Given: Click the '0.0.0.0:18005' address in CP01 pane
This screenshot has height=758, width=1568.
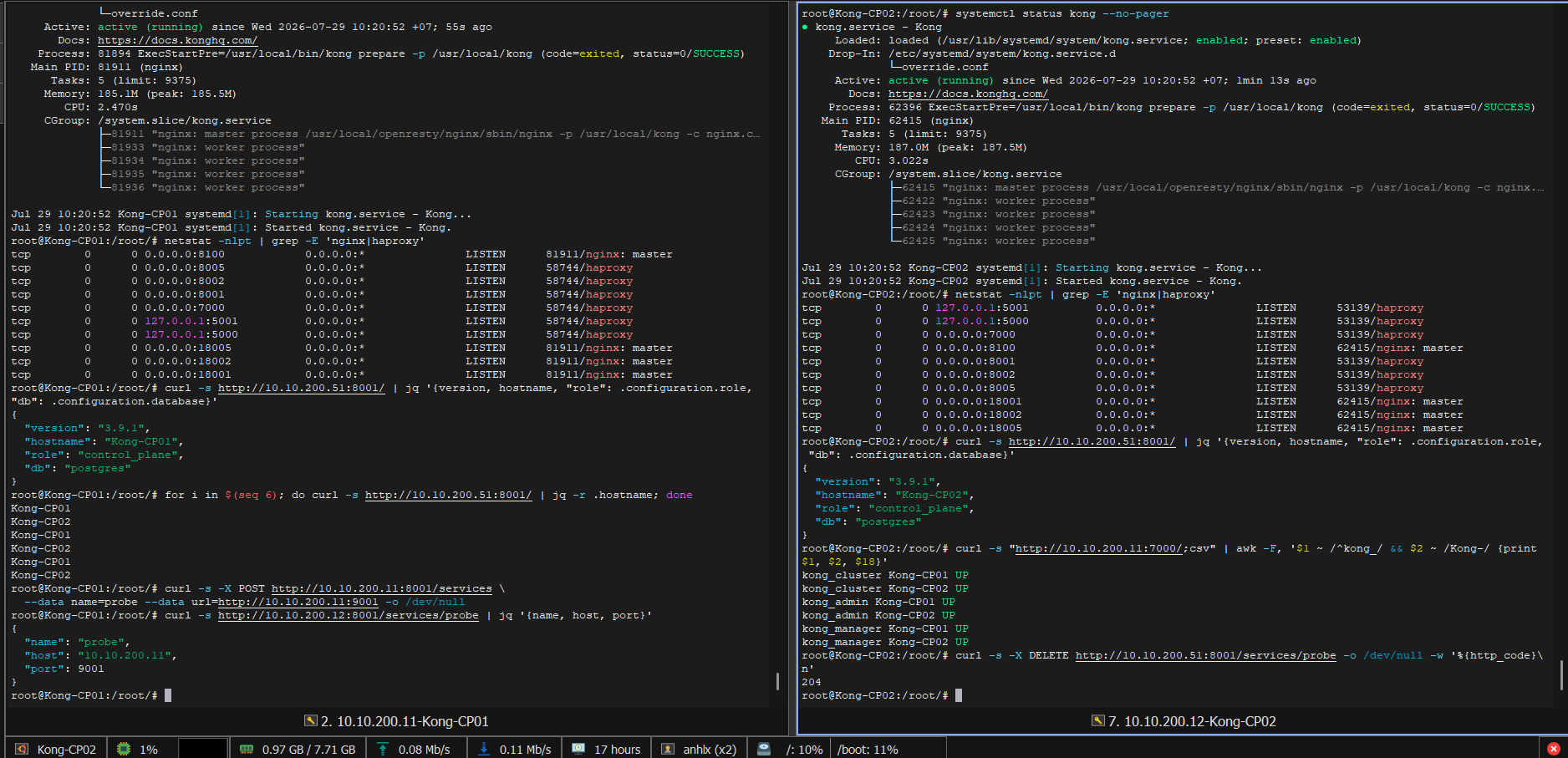Looking at the screenshot, I should click(188, 348).
